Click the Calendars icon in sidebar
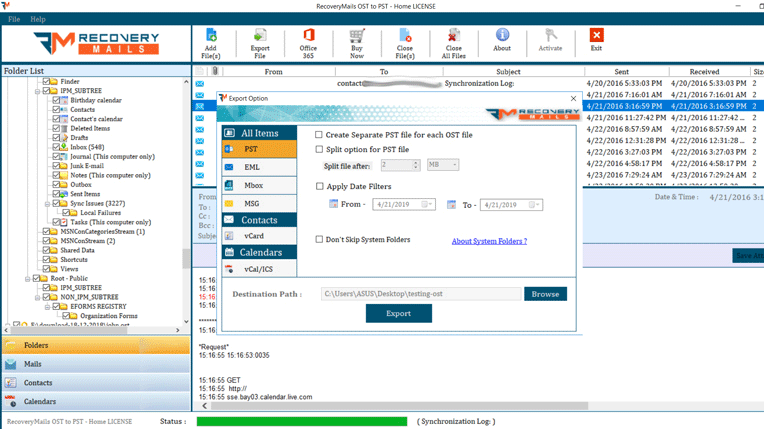Screen dimensions: 764x429 point(11,401)
